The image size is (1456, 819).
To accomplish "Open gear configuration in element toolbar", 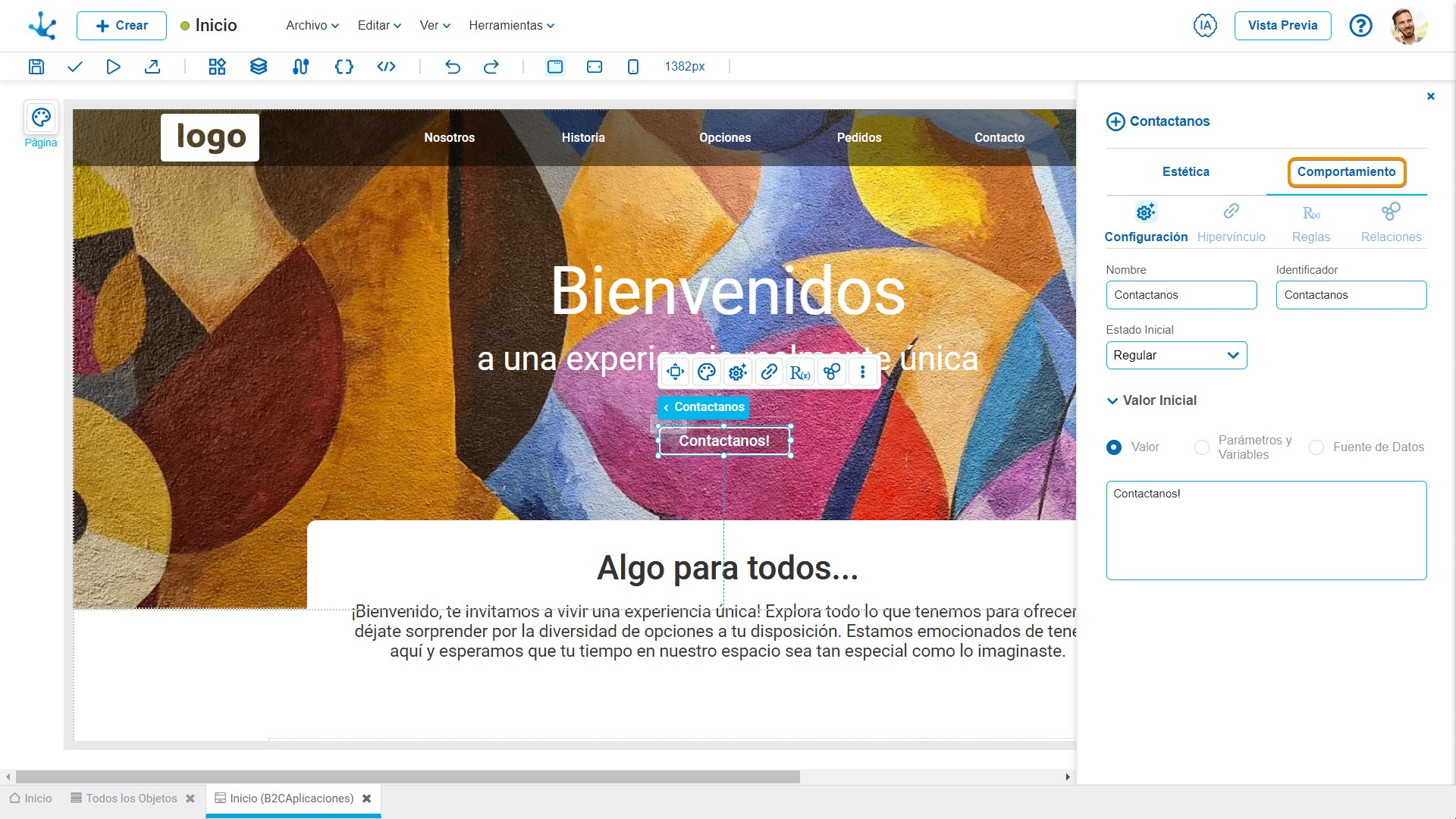I will coord(737,372).
